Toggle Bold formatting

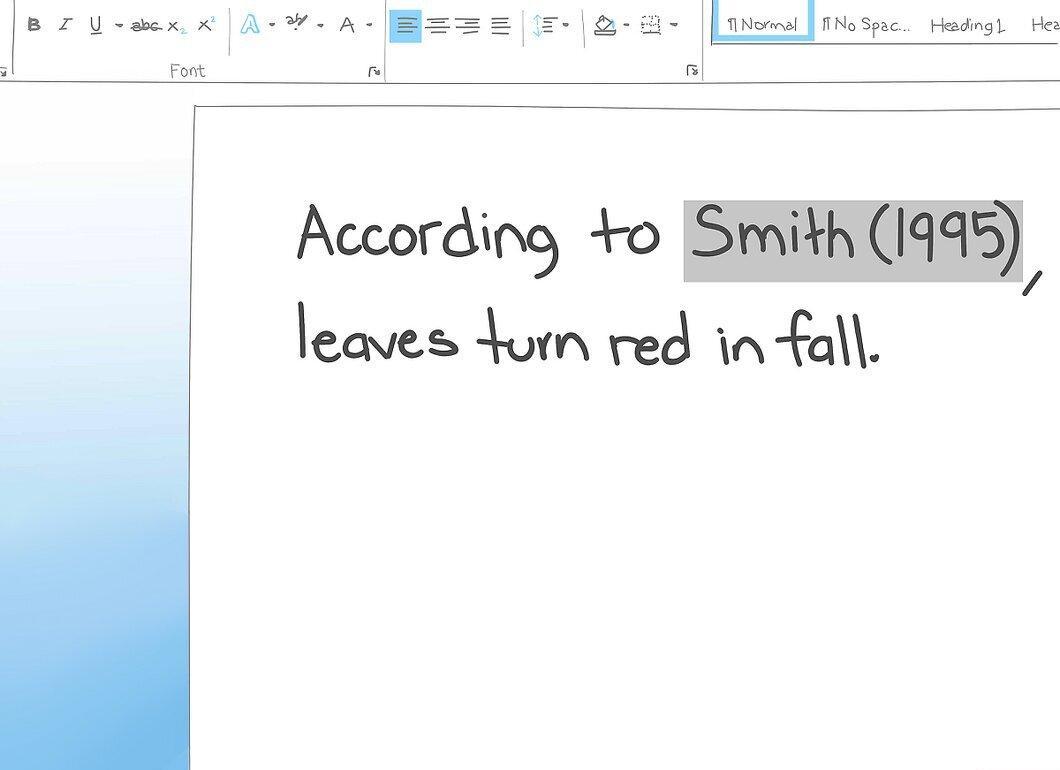pos(34,25)
